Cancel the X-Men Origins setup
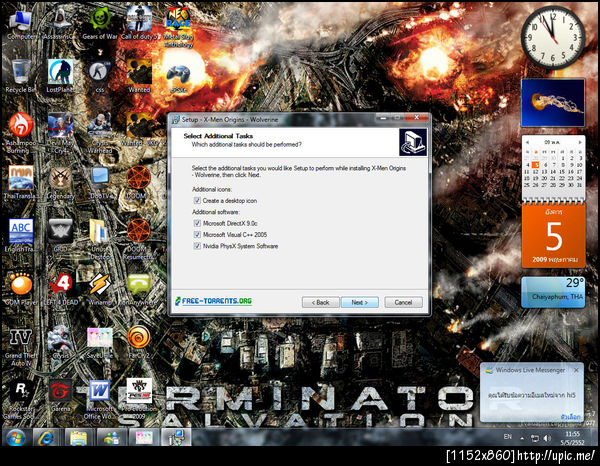Image resolution: width=600 pixels, height=466 pixels. [403, 302]
